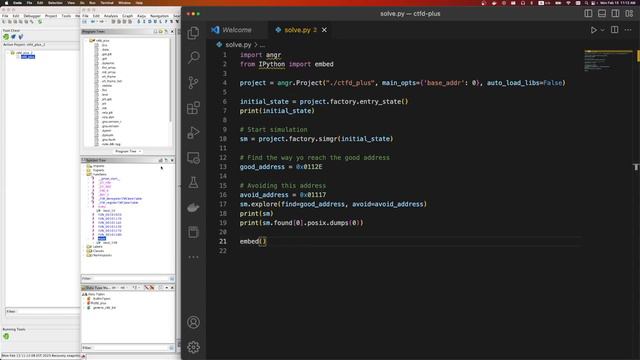
Task: Toggle the primary side bar in VS Code
Action: 588,13
